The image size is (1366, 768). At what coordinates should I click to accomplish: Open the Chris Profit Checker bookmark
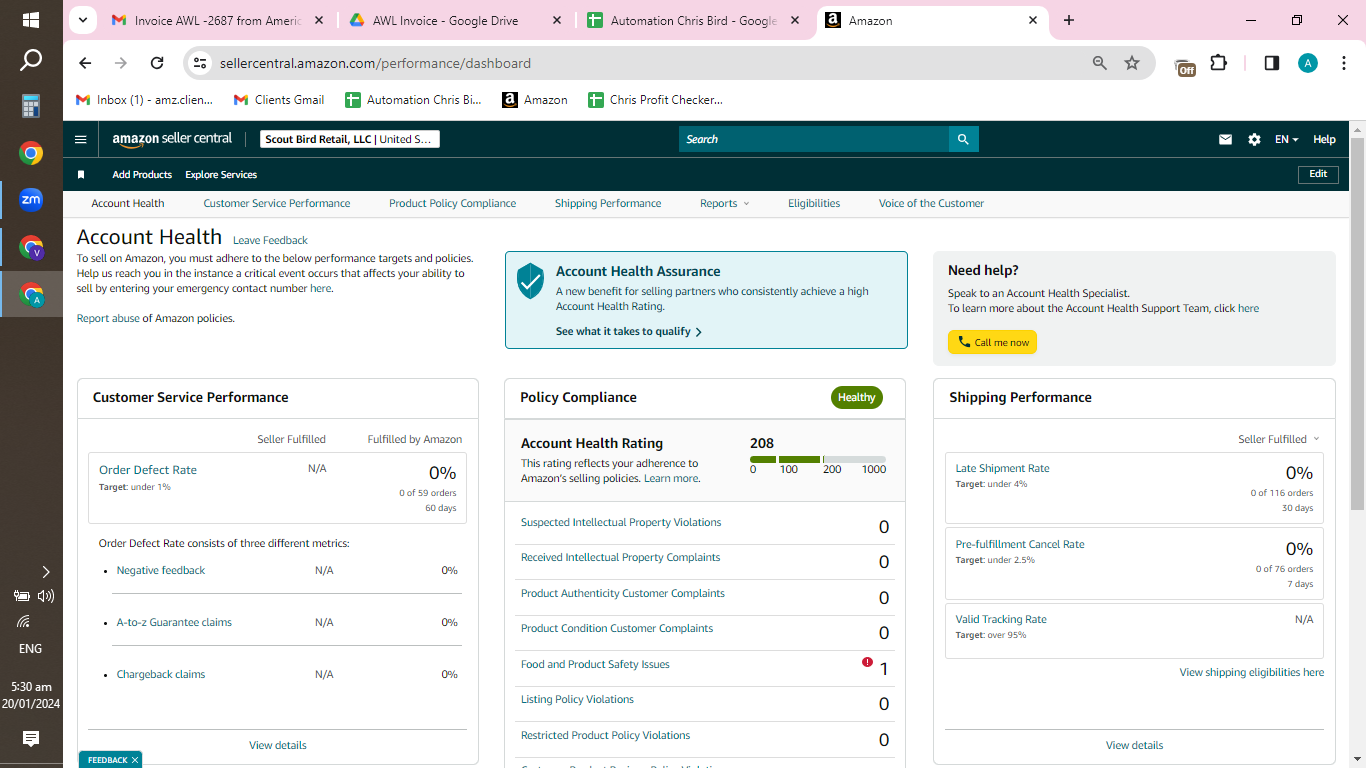[x=655, y=100]
